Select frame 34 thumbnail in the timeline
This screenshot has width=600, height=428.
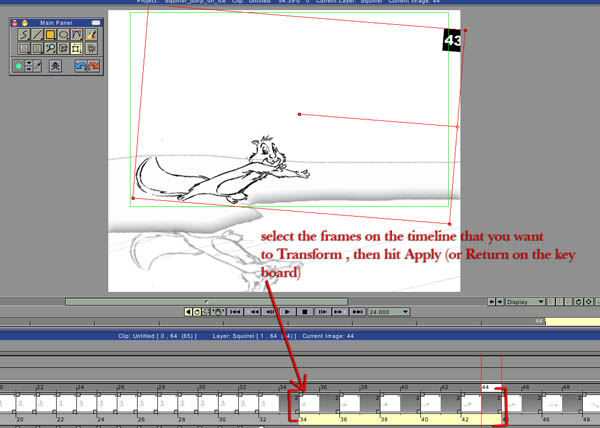(308, 404)
